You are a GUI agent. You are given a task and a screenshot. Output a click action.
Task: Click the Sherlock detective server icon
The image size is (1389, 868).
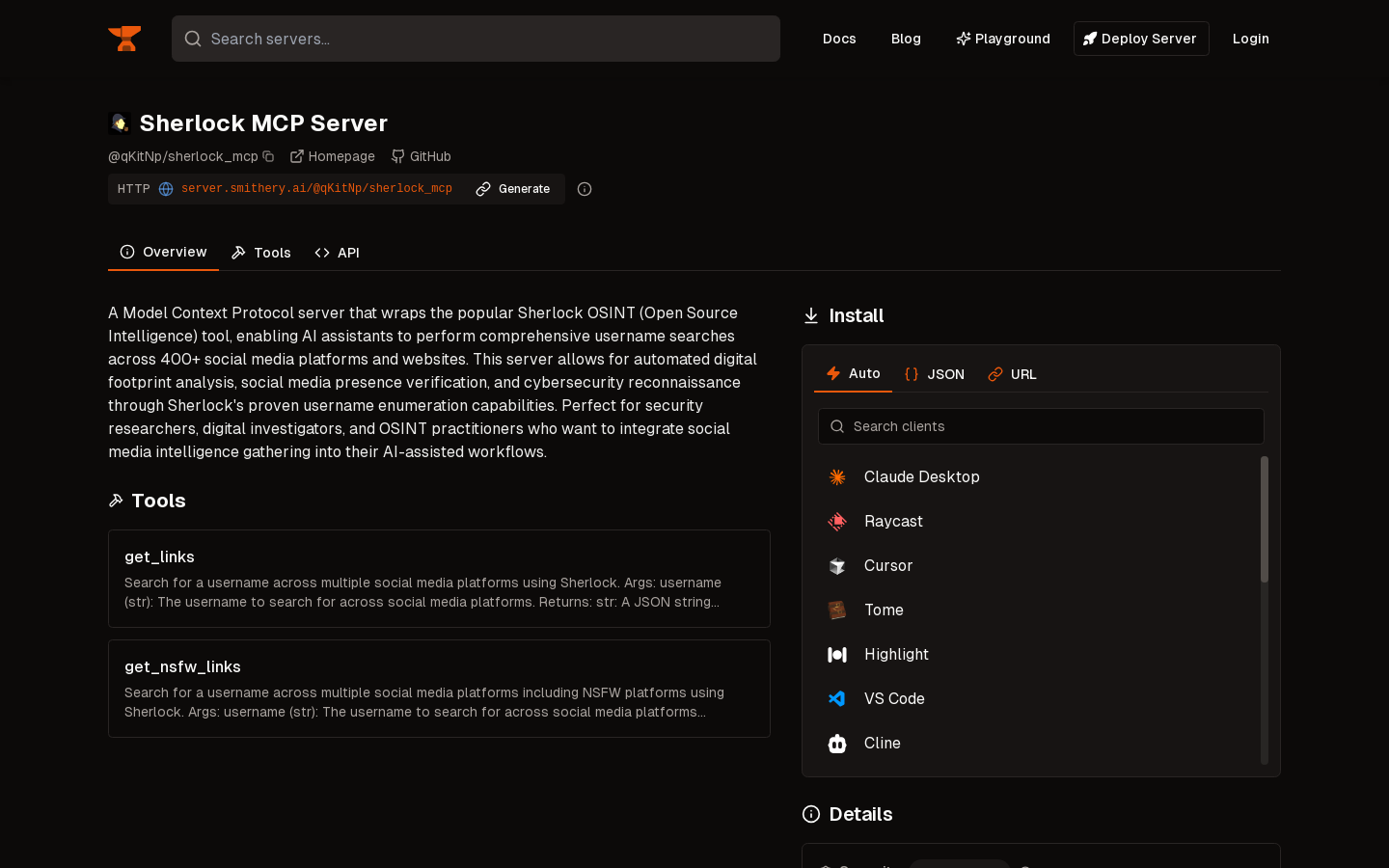pyautogui.click(x=120, y=122)
